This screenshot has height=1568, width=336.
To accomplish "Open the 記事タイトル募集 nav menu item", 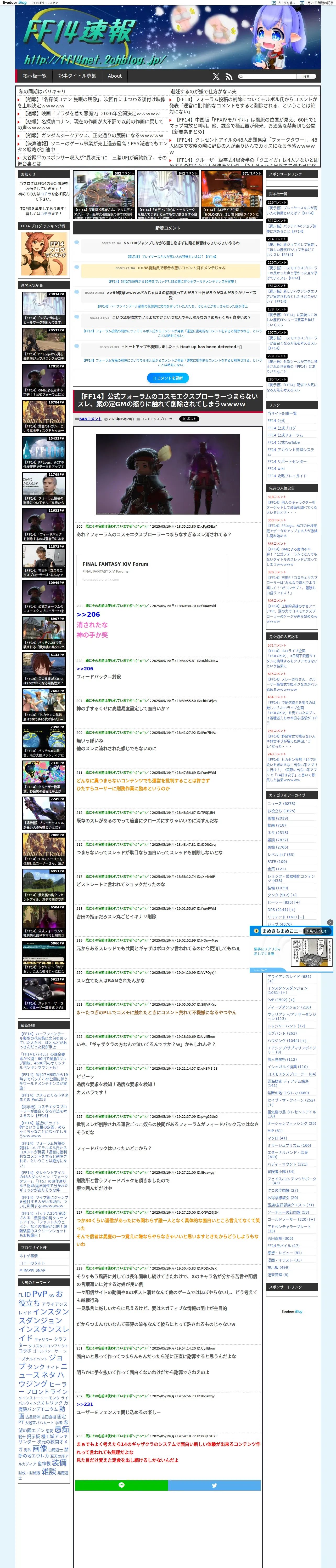I will click(x=77, y=76).
